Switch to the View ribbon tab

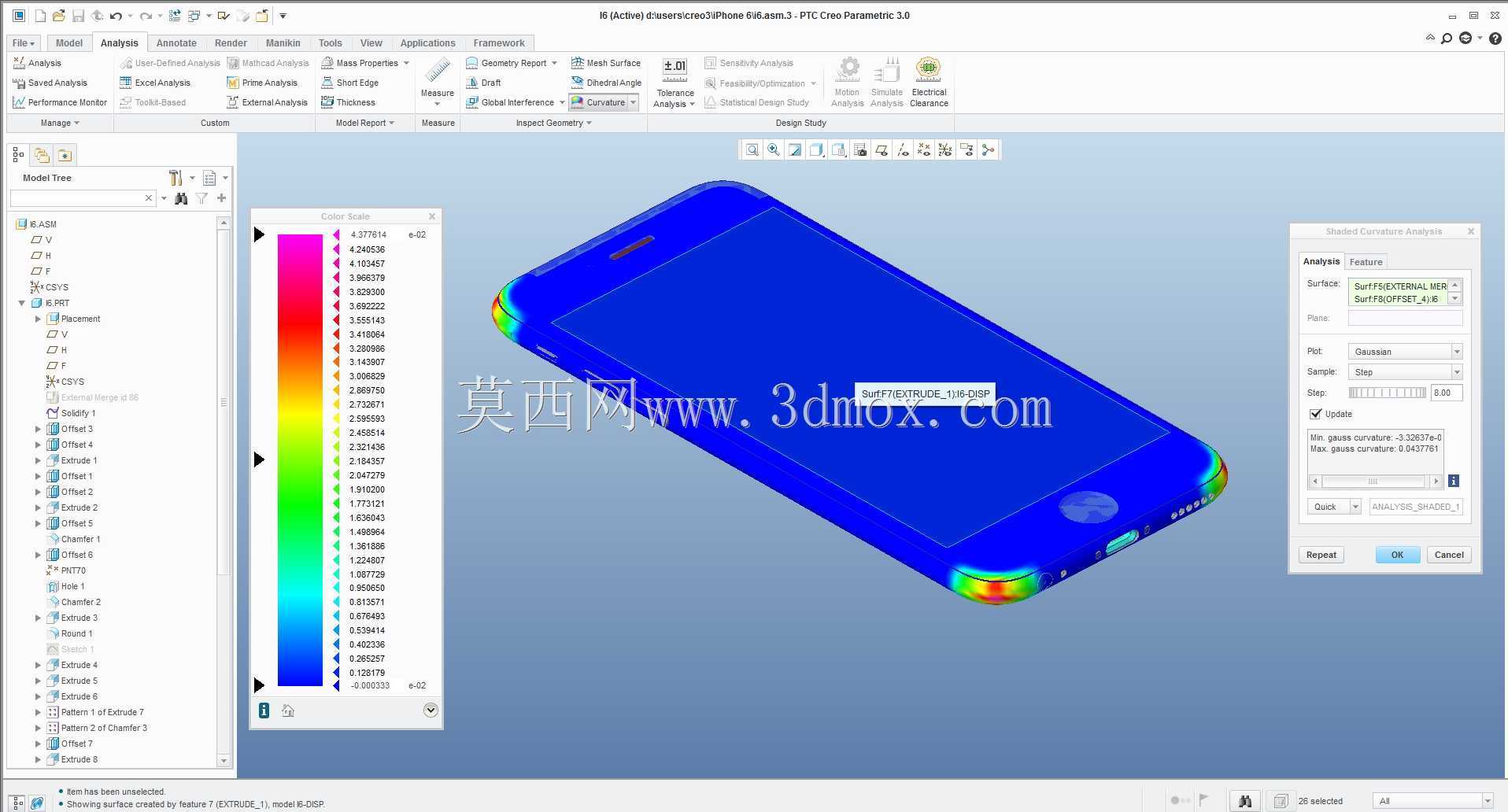371,43
